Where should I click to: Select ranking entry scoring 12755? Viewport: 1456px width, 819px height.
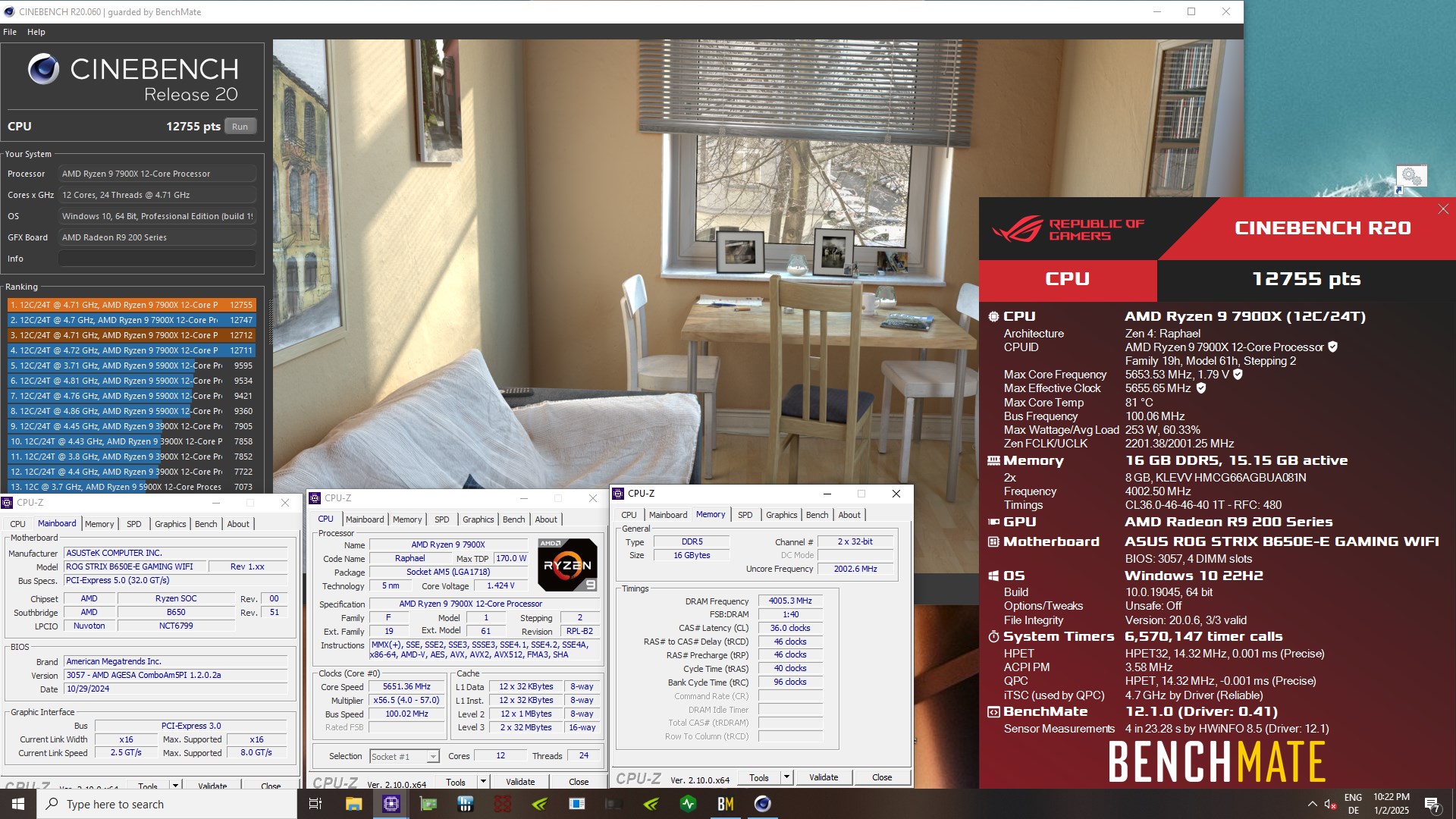pyautogui.click(x=131, y=305)
